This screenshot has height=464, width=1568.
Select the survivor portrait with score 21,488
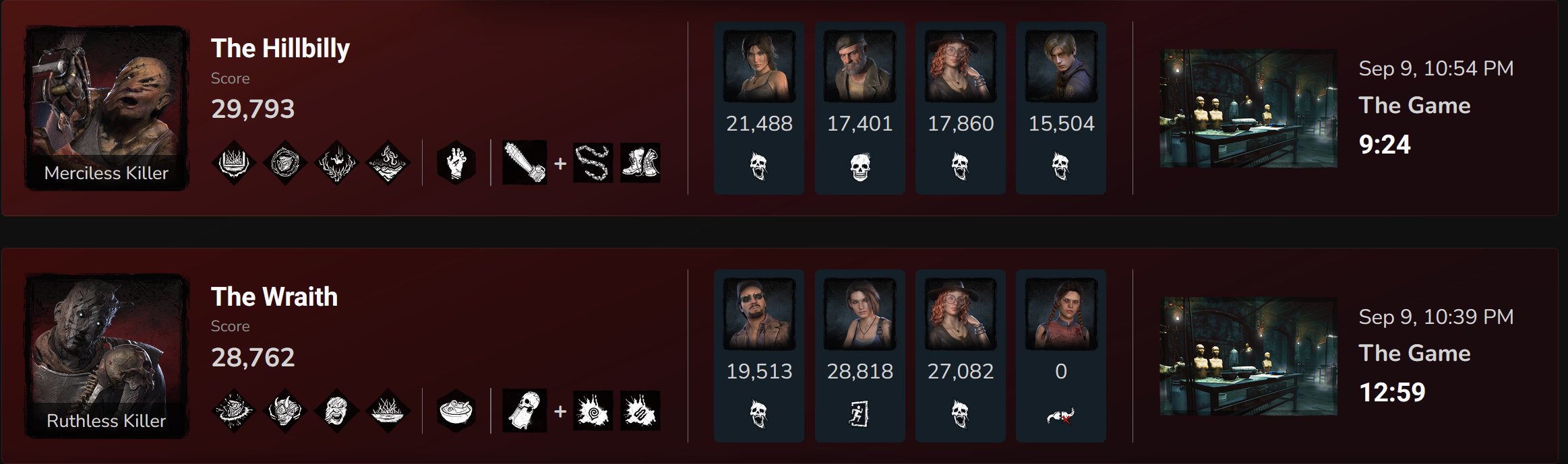pos(759,66)
